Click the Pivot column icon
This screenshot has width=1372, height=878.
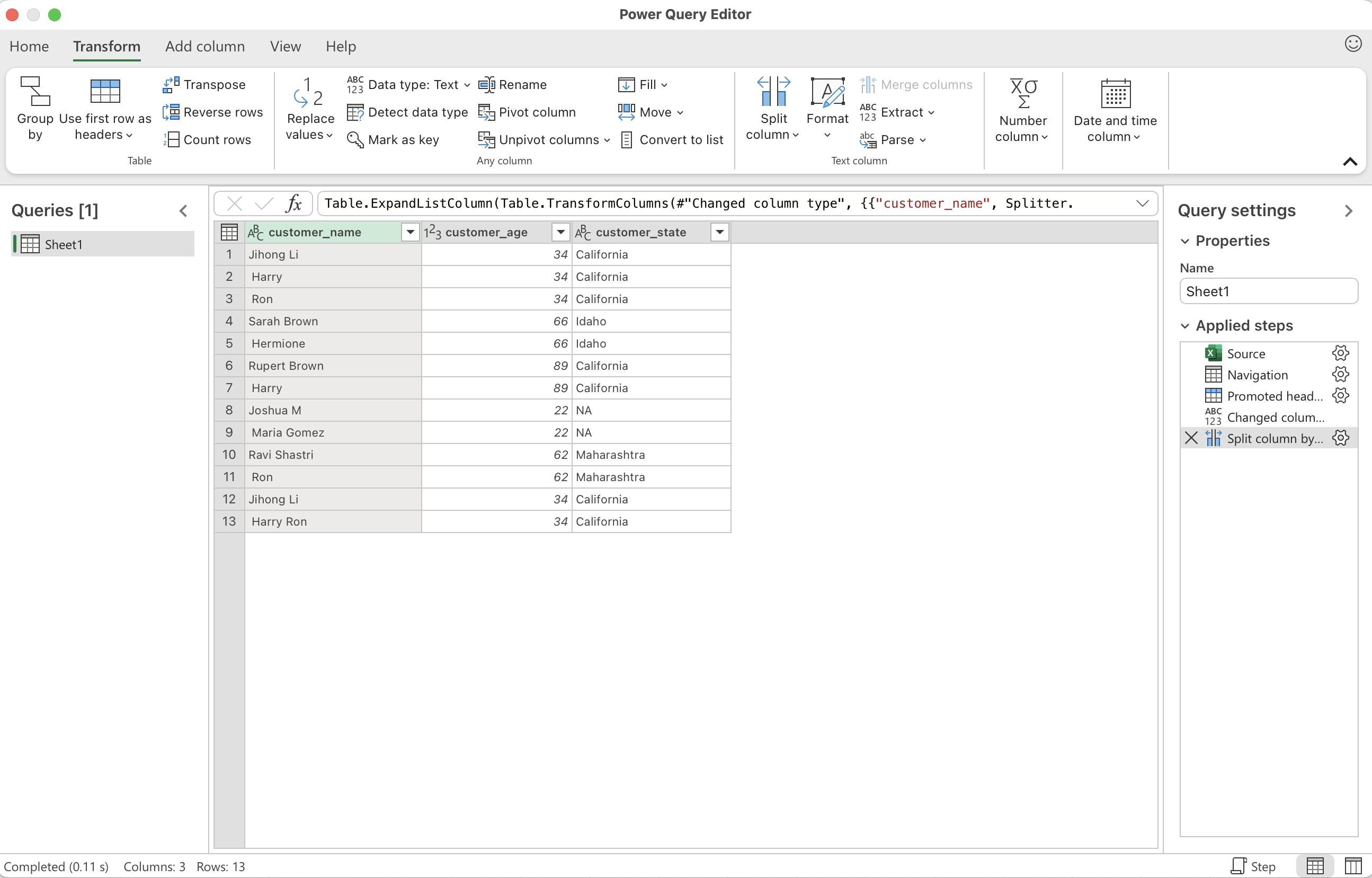click(486, 112)
